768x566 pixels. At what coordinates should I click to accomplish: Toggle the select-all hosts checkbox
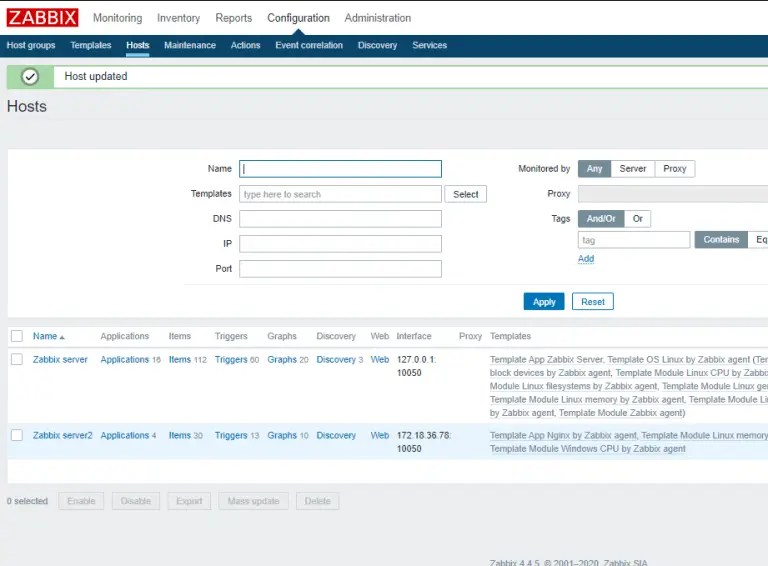tap(17, 336)
